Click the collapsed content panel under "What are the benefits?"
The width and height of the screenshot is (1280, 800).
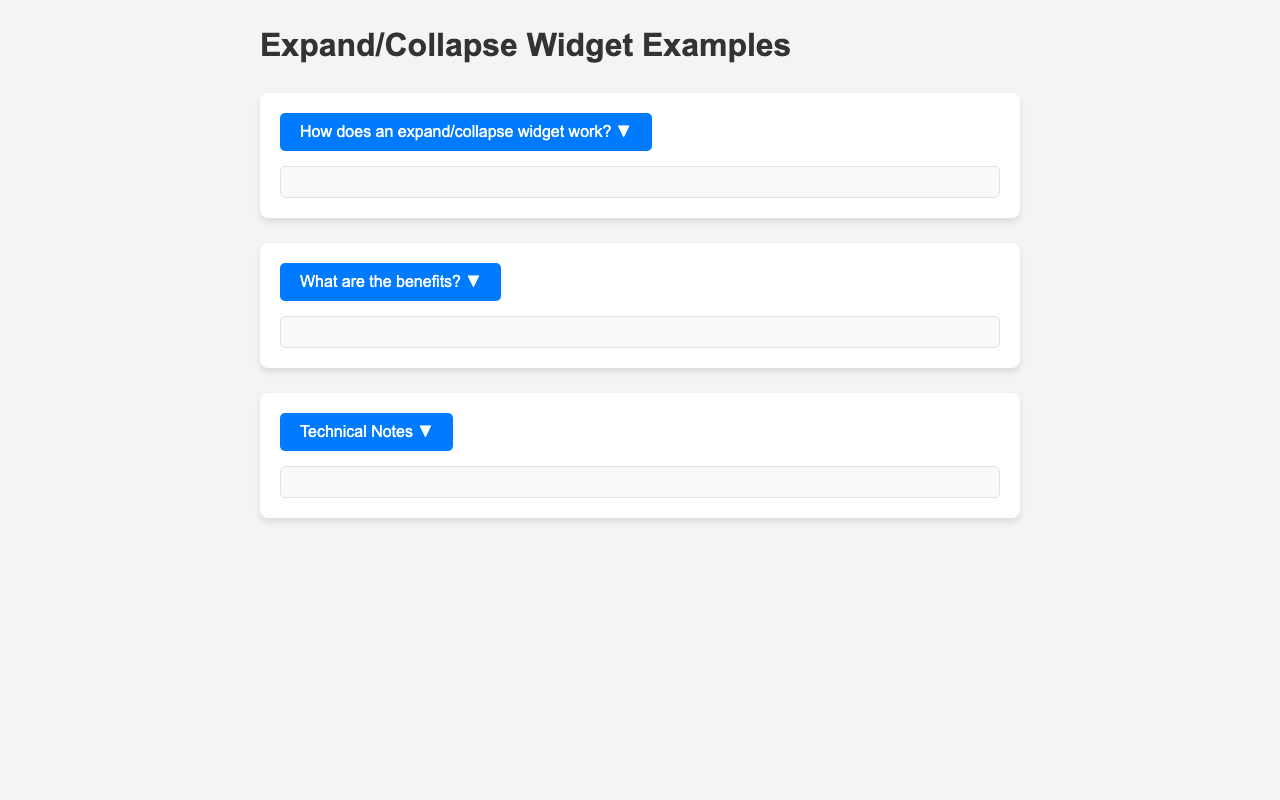tap(639, 334)
